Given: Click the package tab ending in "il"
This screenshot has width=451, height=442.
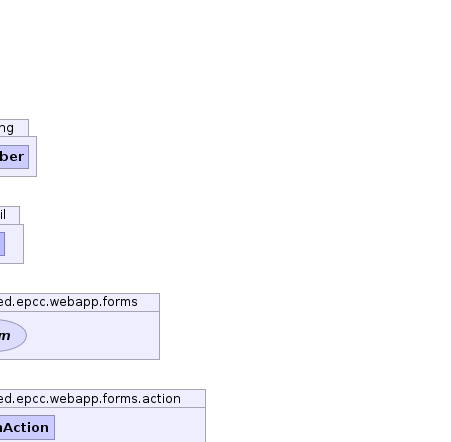Looking at the screenshot, I should click(x=10, y=215).
